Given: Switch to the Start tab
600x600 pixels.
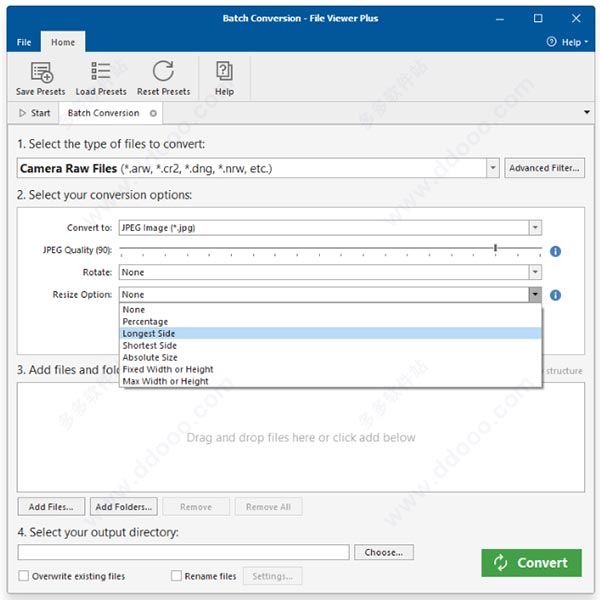Looking at the screenshot, I should pos(35,113).
